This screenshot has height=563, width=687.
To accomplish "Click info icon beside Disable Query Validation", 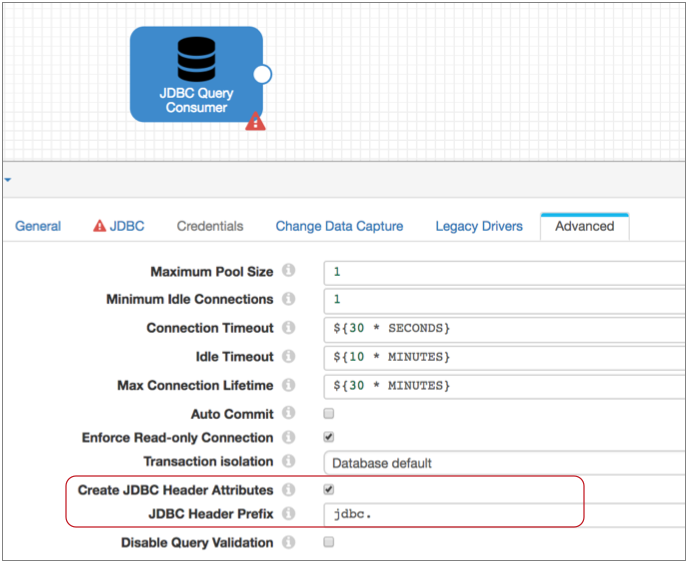I will click(288, 543).
